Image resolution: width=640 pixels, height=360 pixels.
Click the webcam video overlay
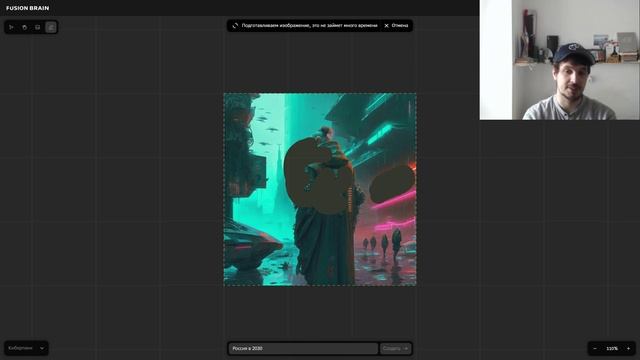560,60
